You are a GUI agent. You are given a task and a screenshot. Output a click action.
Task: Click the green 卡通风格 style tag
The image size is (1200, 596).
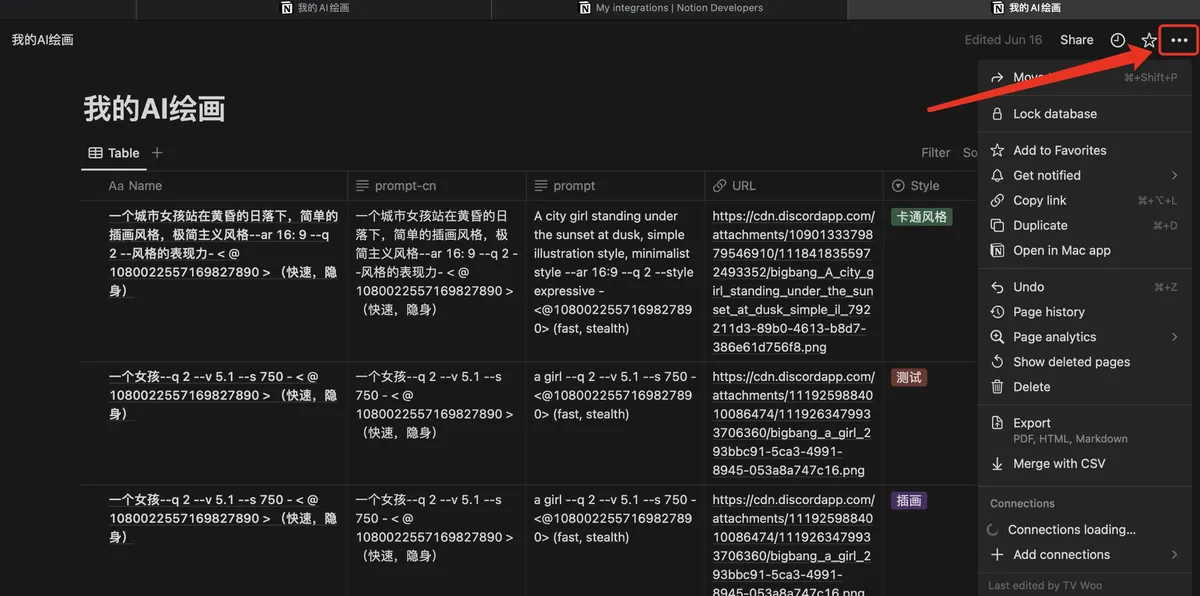[x=921, y=216]
